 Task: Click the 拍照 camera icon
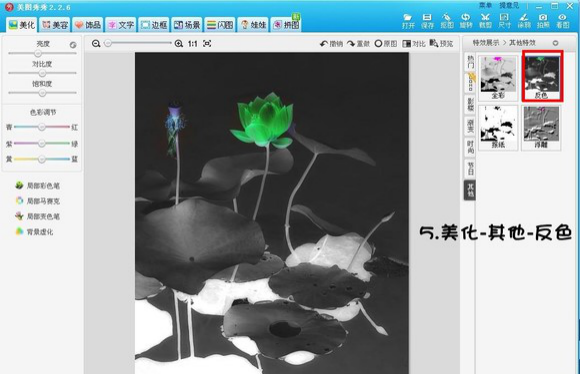543,21
